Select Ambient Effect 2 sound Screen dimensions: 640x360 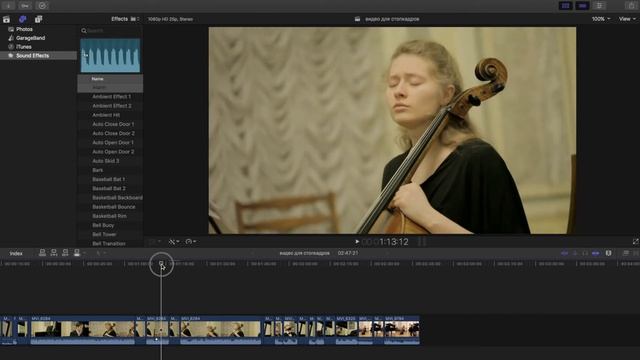(x=112, y=106)
